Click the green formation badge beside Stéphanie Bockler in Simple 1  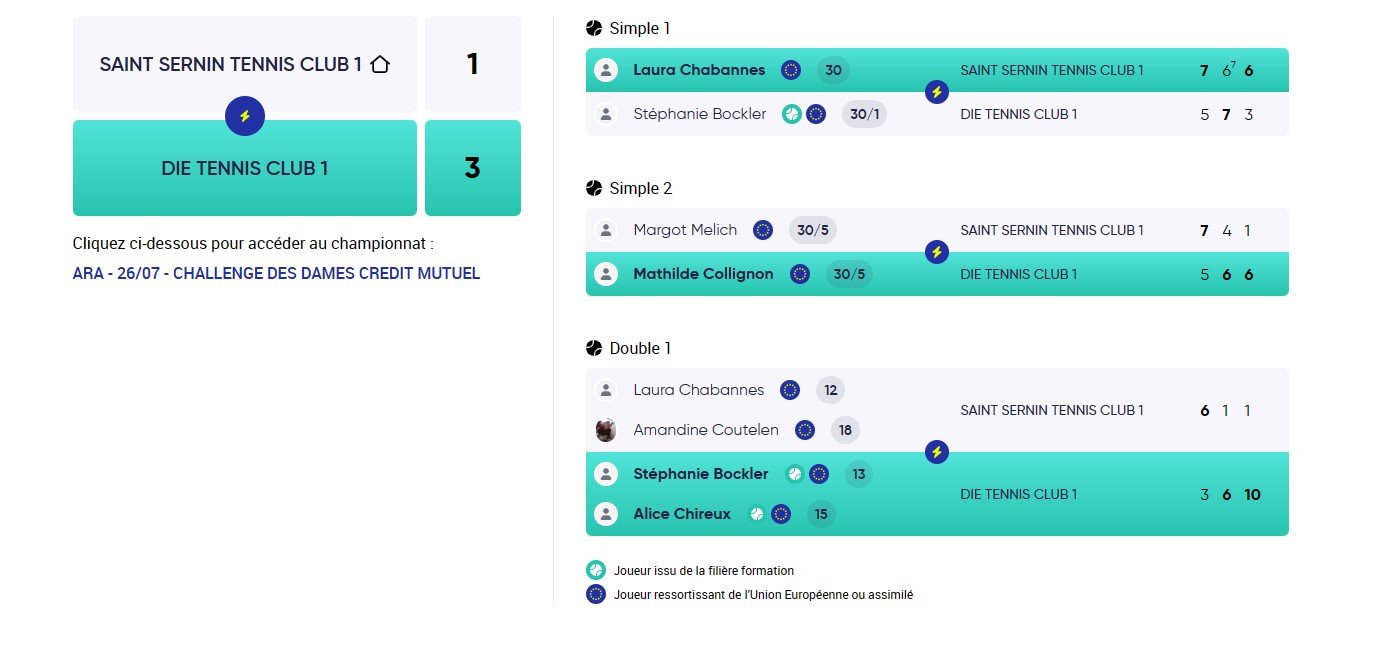[x=792, y=114]
